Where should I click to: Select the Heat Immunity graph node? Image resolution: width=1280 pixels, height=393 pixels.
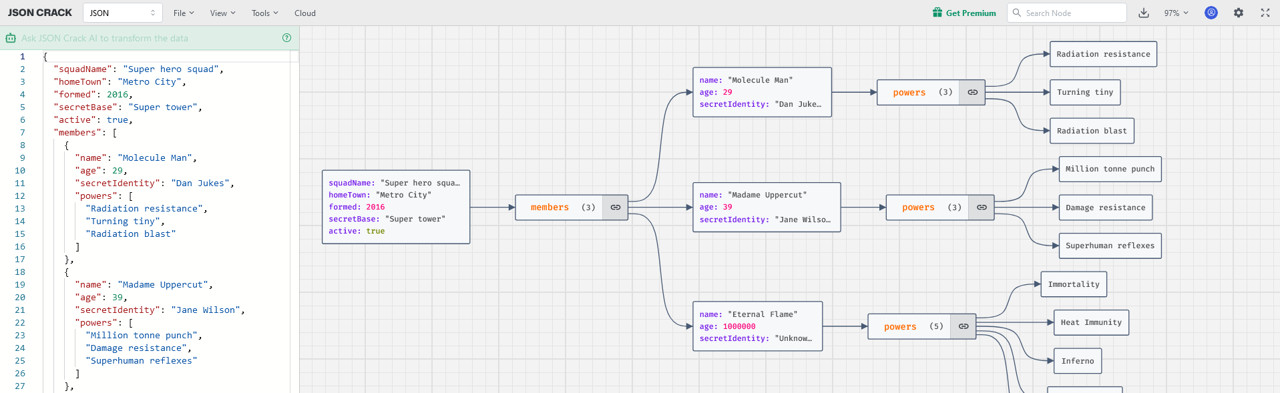[1092, 322]
